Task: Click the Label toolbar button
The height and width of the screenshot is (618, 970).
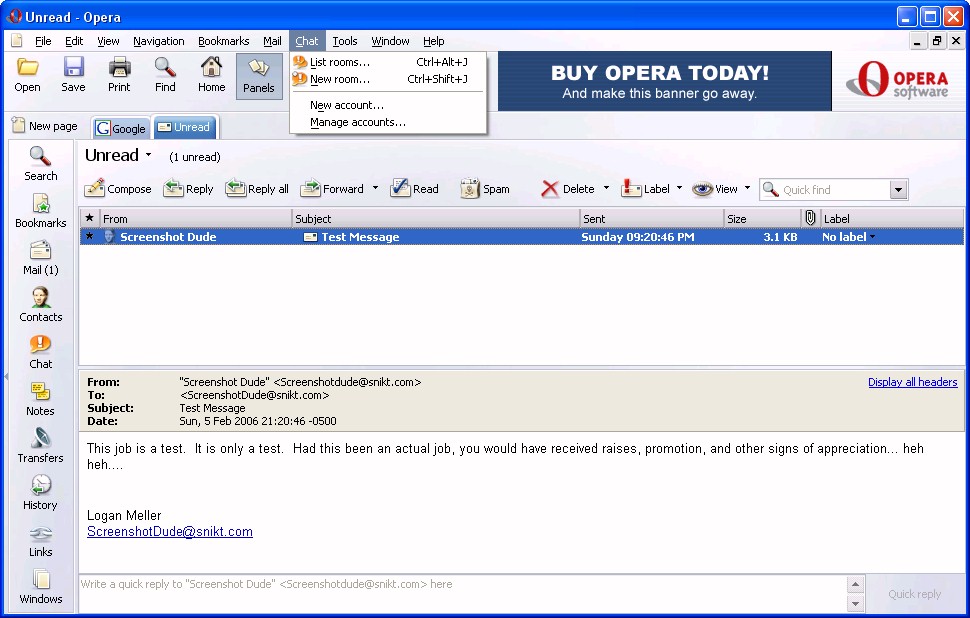Action: coord(645,189)
